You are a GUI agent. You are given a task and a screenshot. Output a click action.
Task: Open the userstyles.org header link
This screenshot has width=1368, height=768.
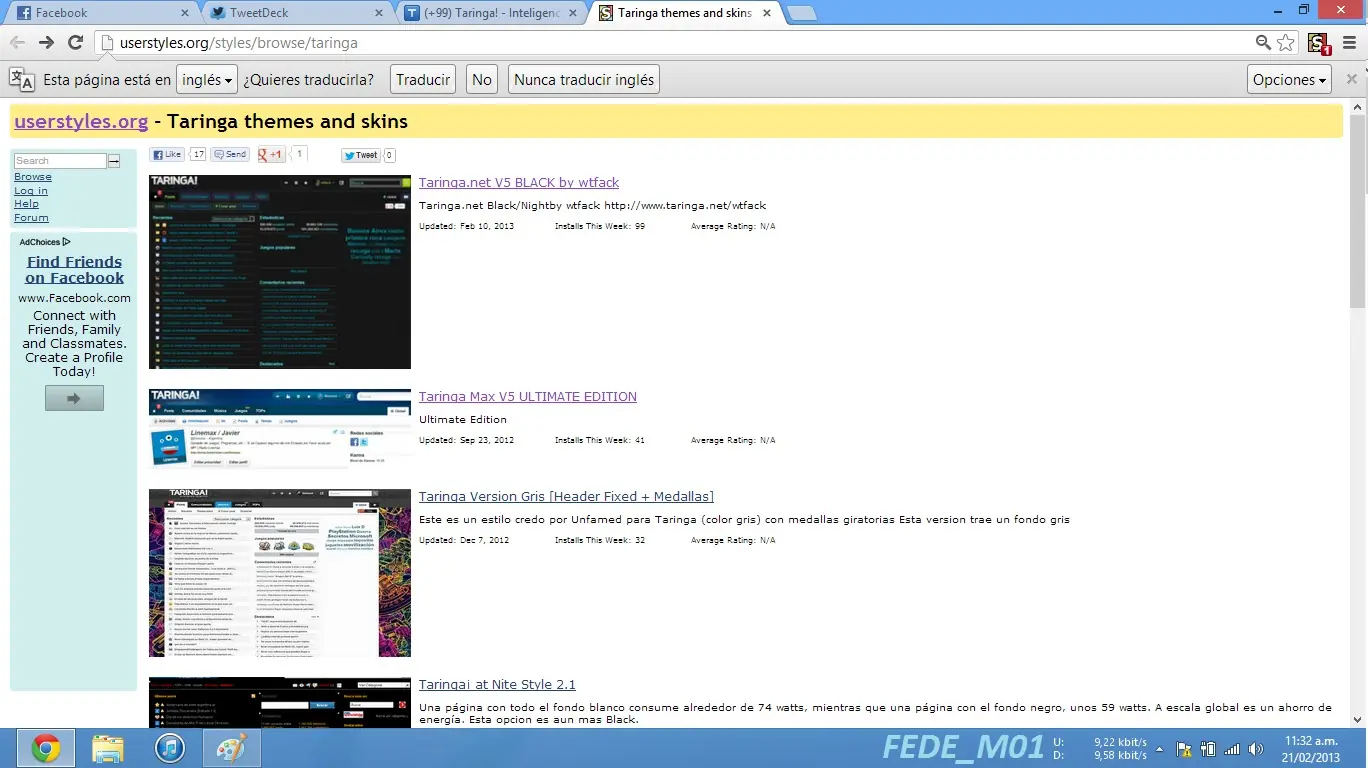[81, 121]
